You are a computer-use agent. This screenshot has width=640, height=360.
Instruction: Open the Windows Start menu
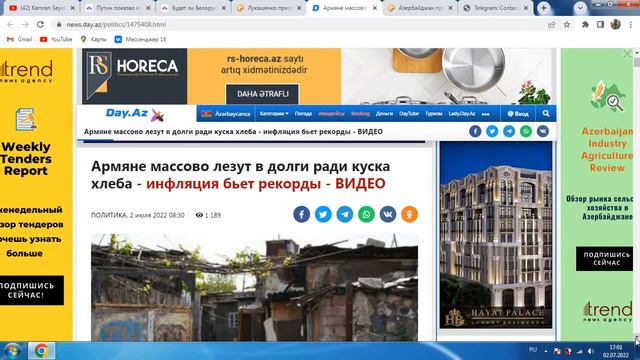coord(12,351)
